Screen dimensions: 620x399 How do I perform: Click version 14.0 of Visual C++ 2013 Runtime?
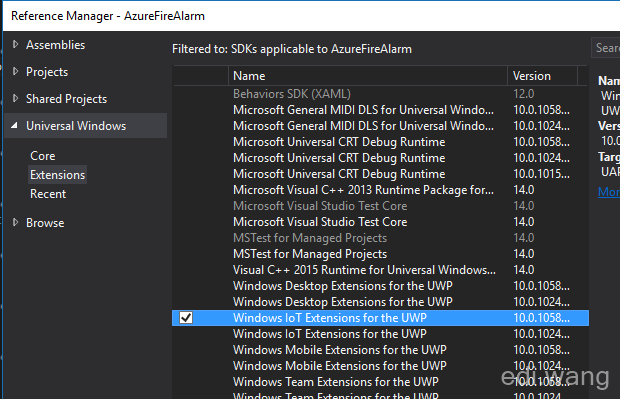tap(524, 190)
